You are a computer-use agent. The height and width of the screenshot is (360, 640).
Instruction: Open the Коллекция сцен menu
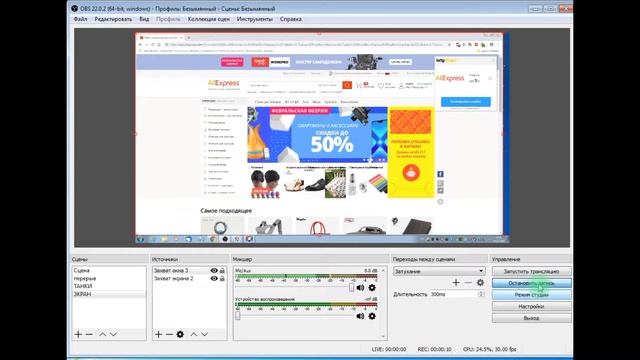pyautogui.click(x=209, y=19)
